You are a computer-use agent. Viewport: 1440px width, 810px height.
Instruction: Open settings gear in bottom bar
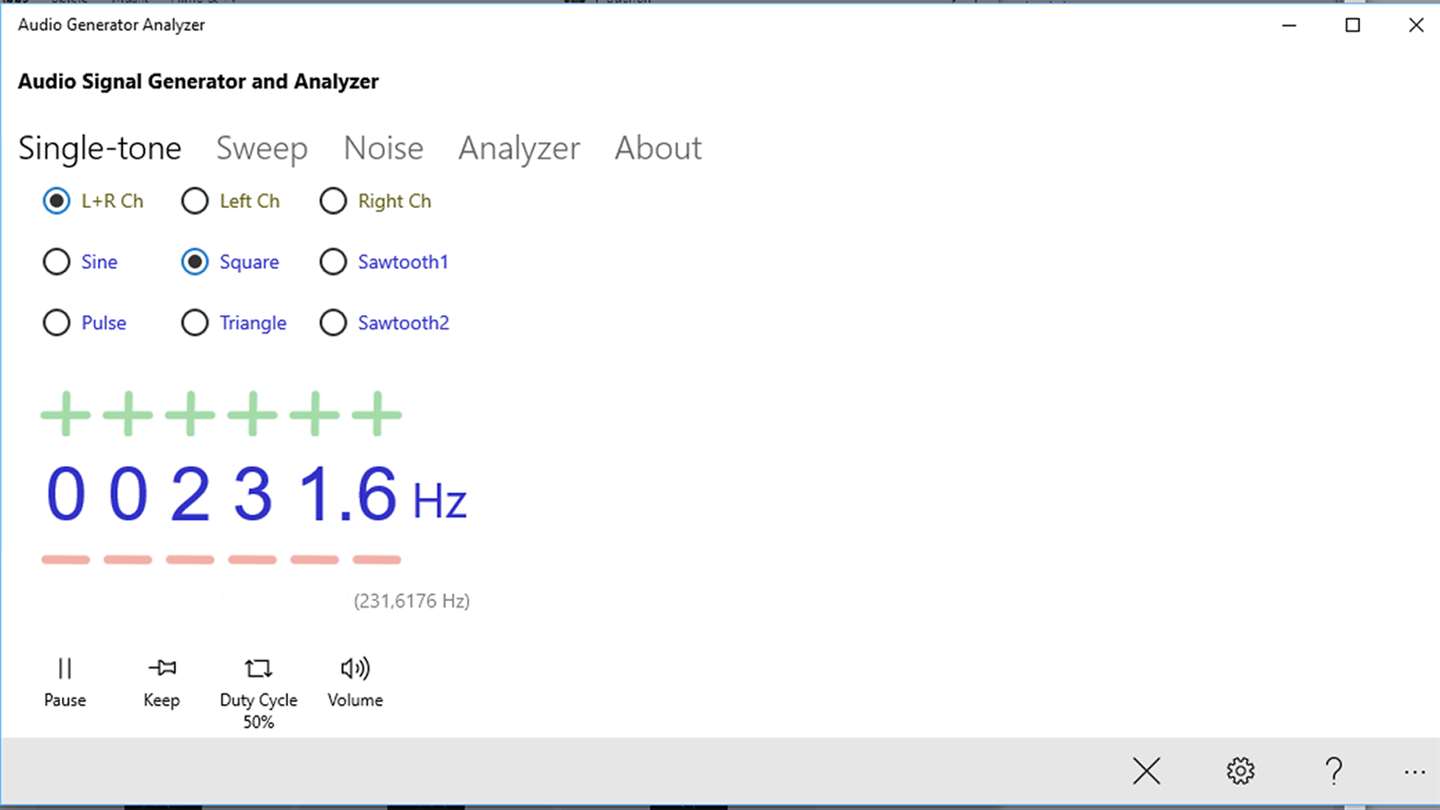[x=1240, y=771]
